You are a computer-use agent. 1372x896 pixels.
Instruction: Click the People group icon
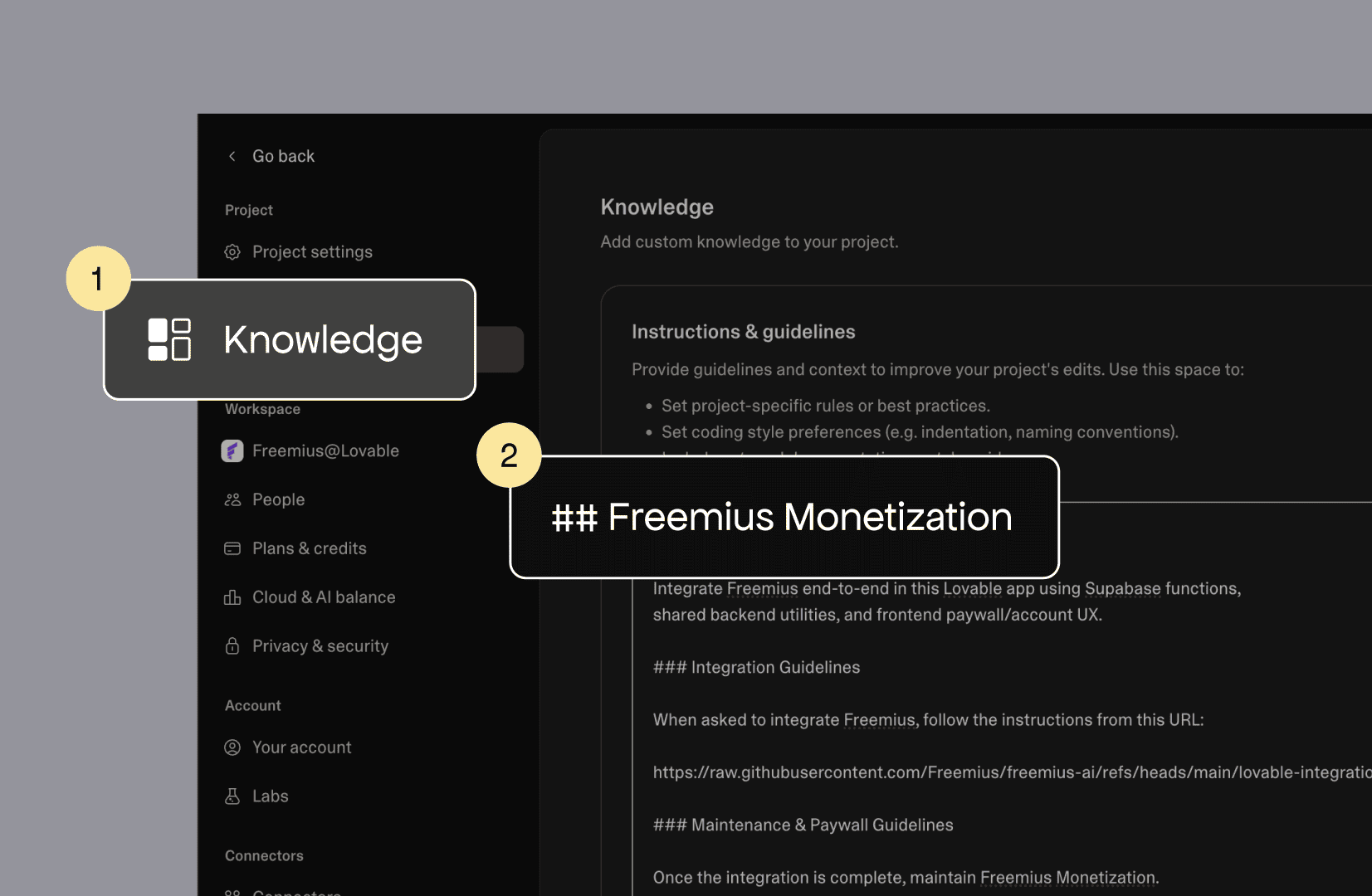232,499
